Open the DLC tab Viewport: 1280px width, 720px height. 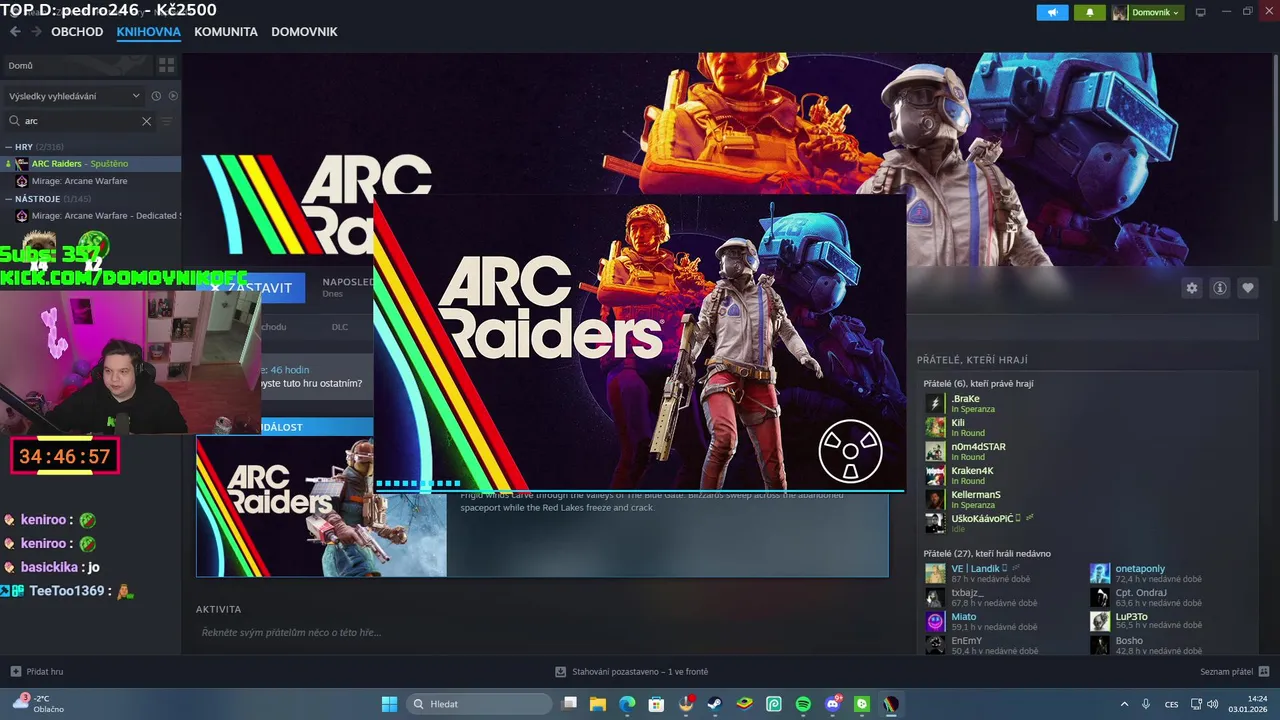click(x=340, y=327)
